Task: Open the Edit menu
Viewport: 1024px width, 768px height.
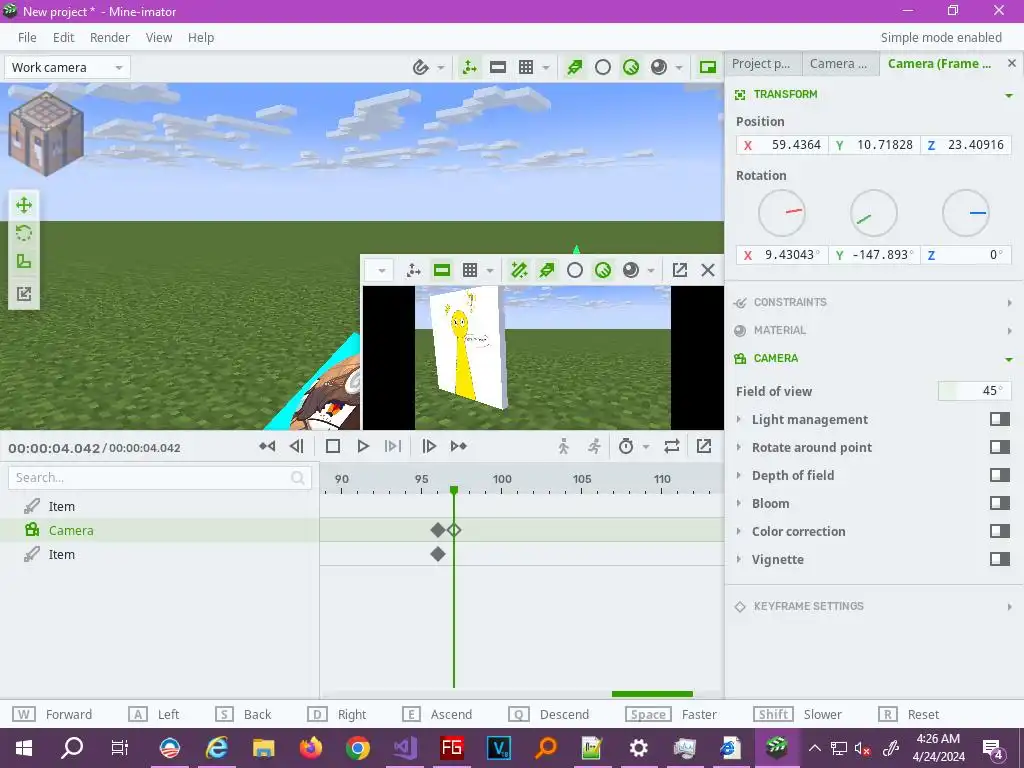Action: pyautogui.click(x=63, y=37)
